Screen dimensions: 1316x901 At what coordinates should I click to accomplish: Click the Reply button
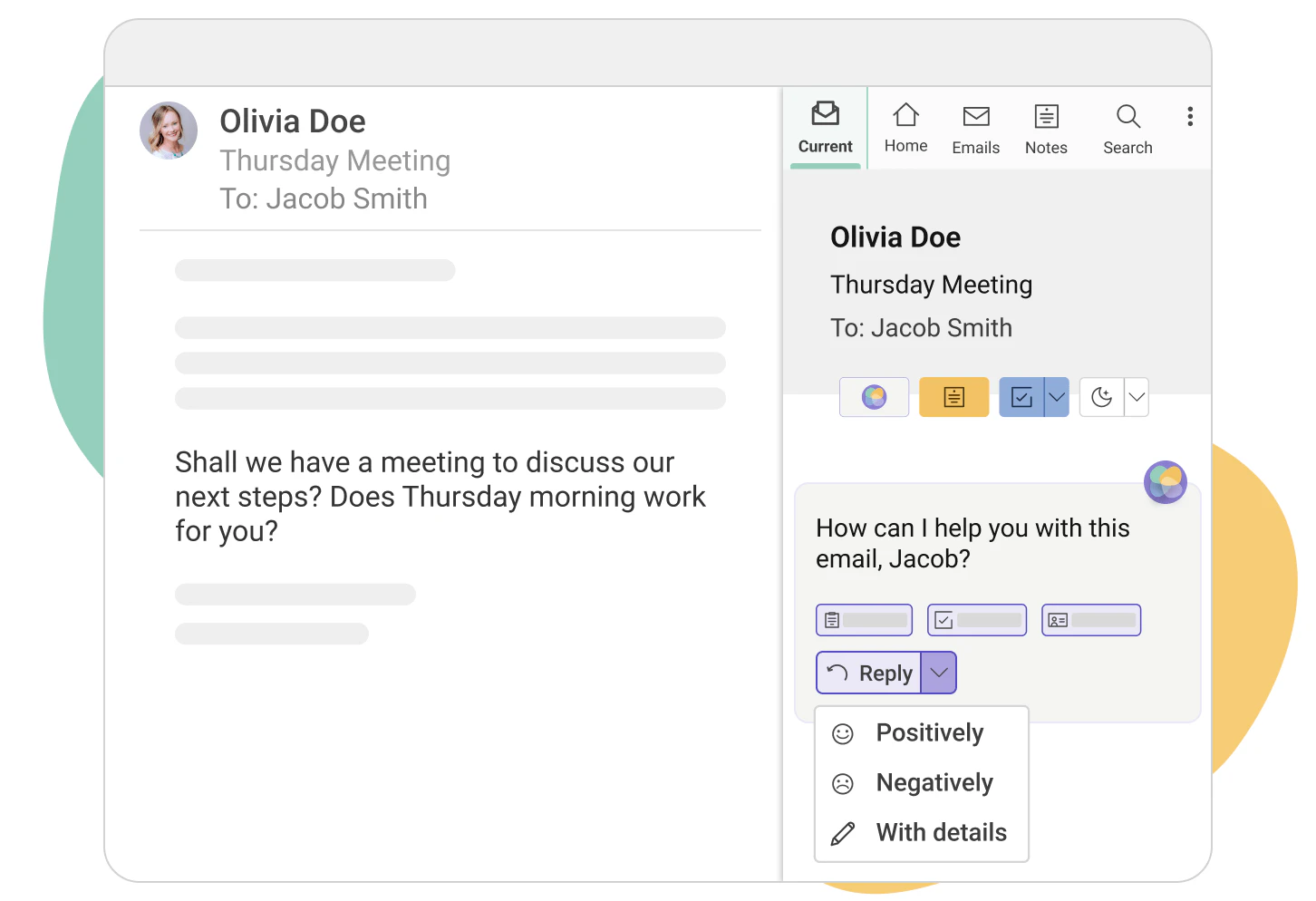868,673
